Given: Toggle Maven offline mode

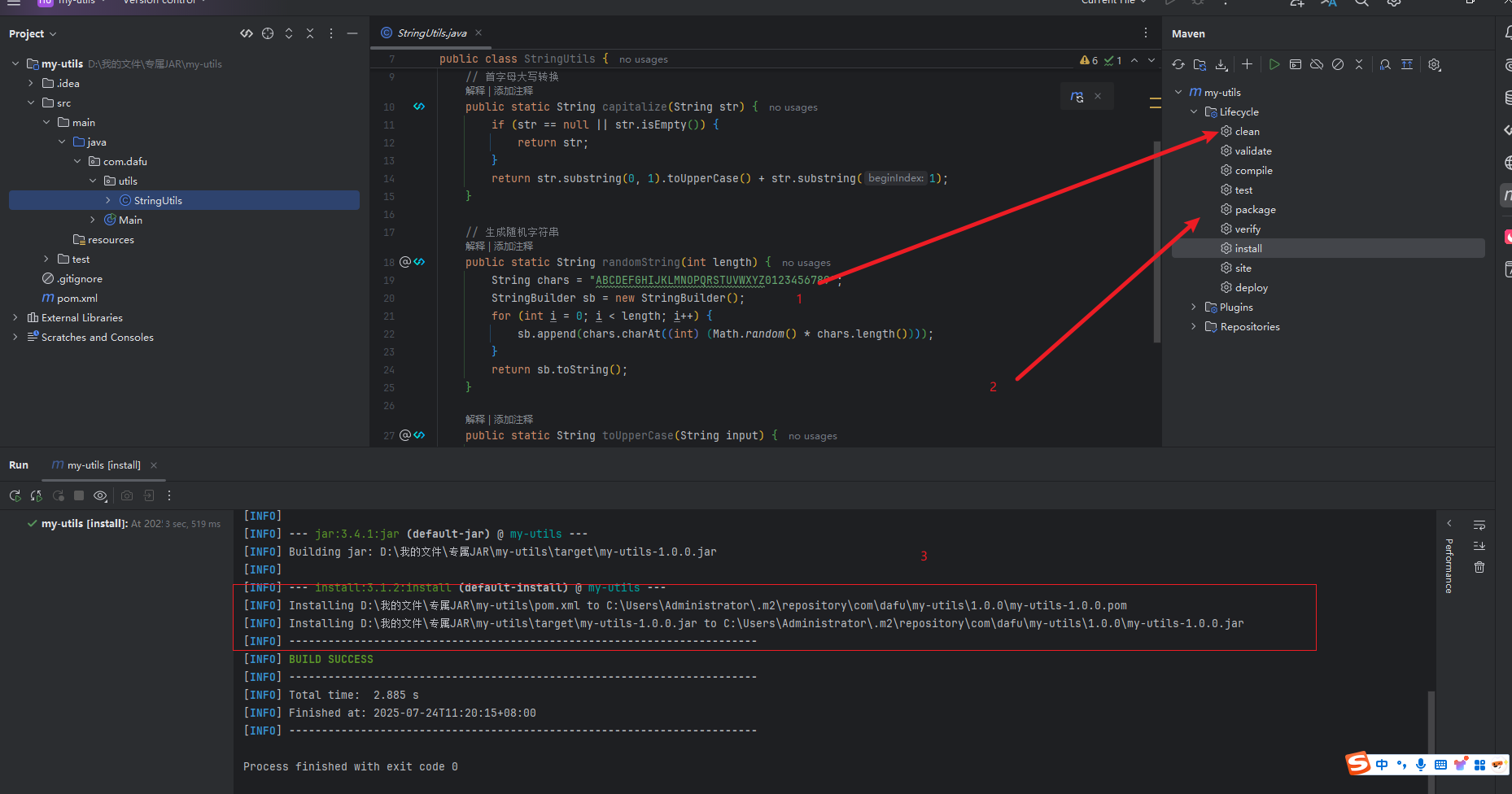Looking at the screenshot, I should click(x=1317, y=64).
